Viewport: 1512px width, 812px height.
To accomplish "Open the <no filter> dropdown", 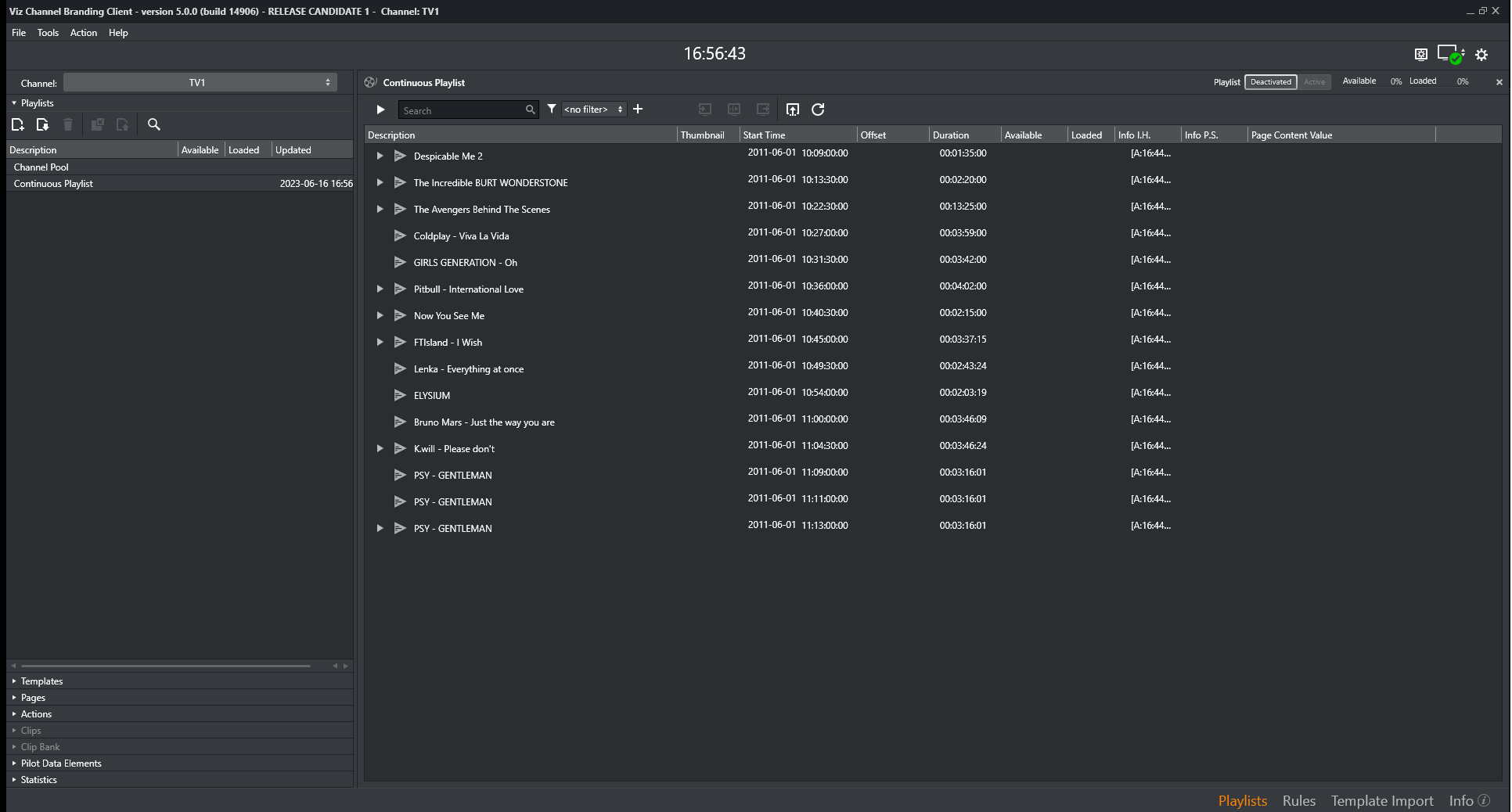I will pos(593,110).
